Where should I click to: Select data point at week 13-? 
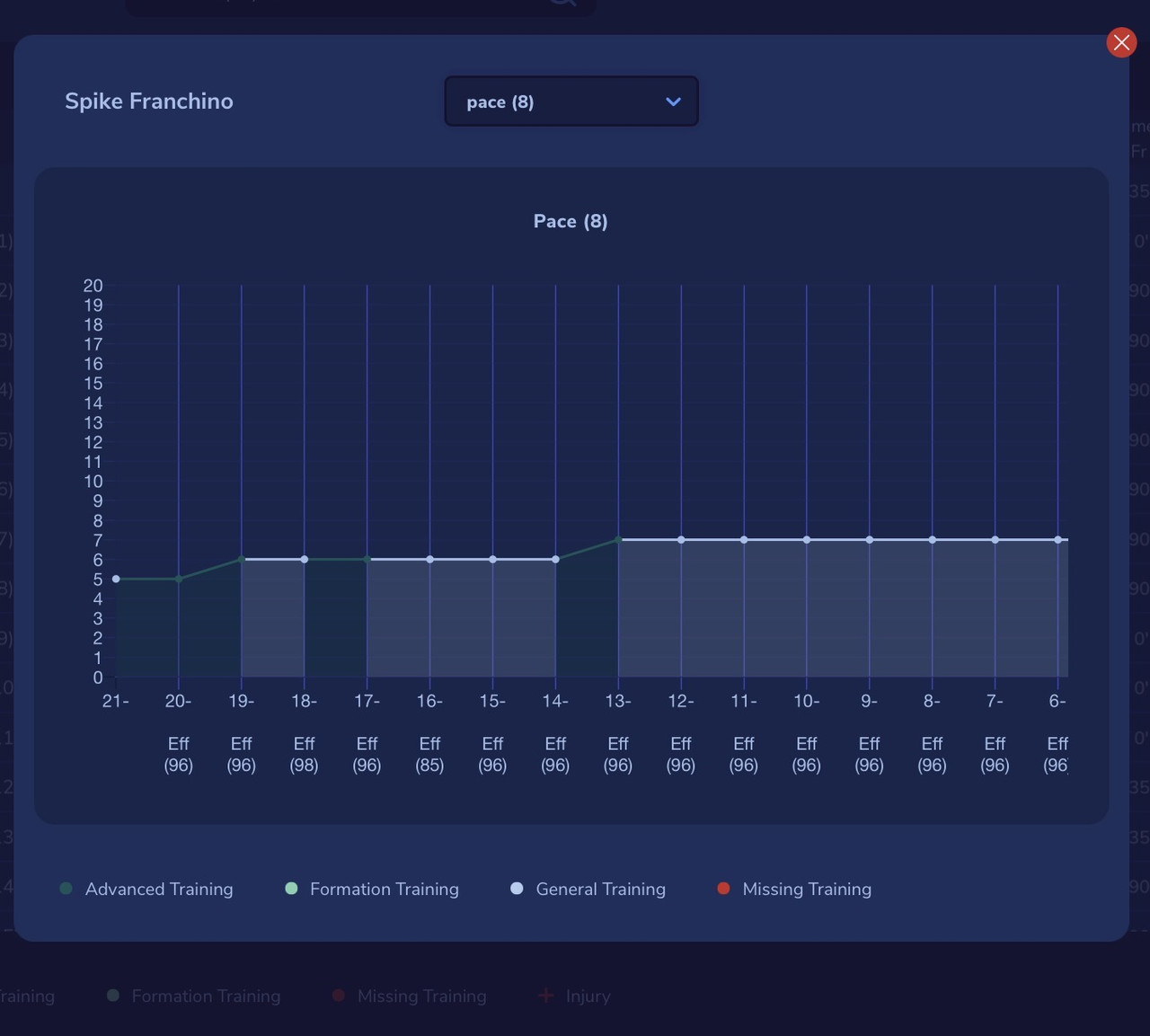pos(618,540)
